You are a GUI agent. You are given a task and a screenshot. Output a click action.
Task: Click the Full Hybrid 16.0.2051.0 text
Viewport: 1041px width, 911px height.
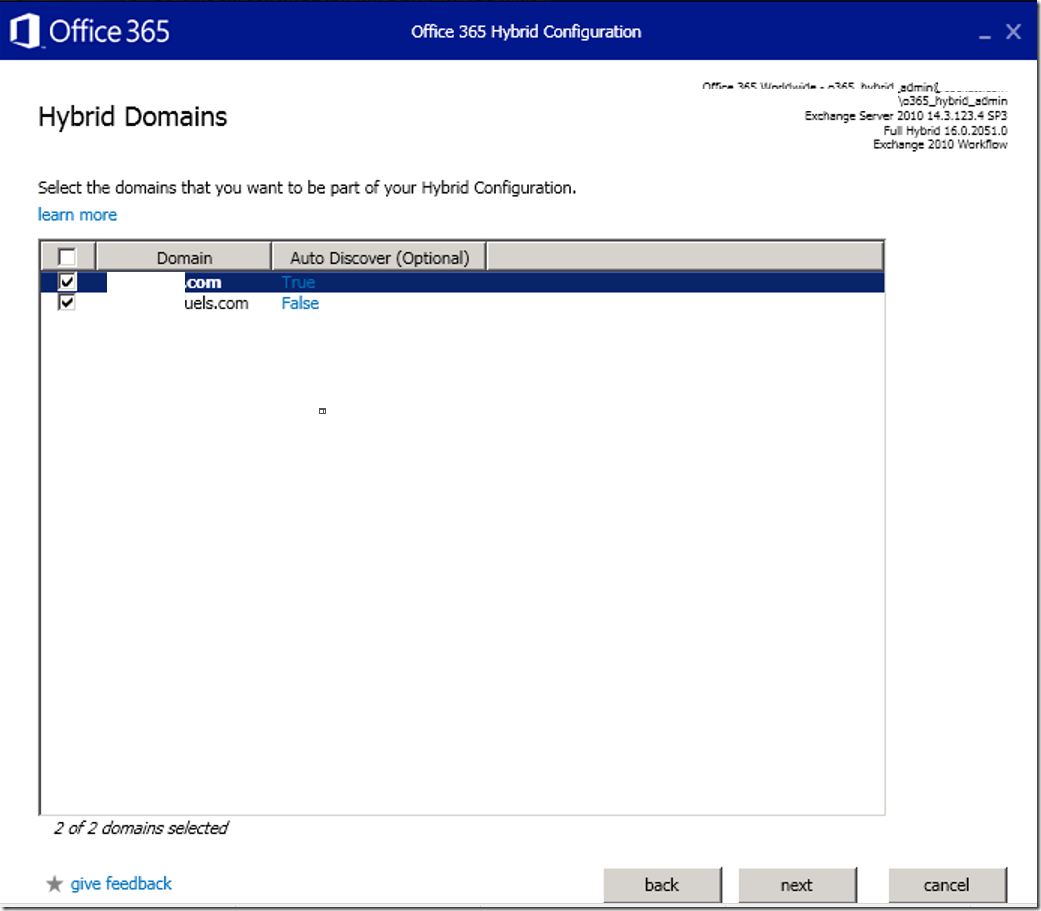(x=945, y=131)
